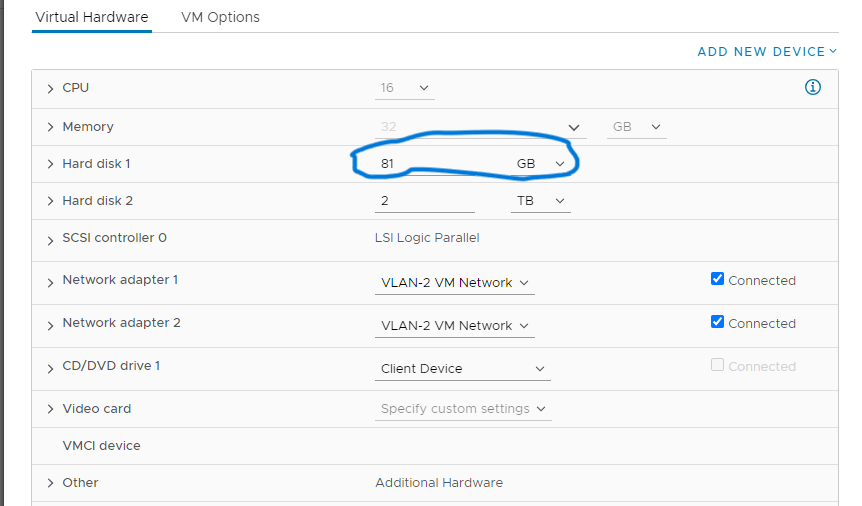Expand the Video card row

pos(50,409)
